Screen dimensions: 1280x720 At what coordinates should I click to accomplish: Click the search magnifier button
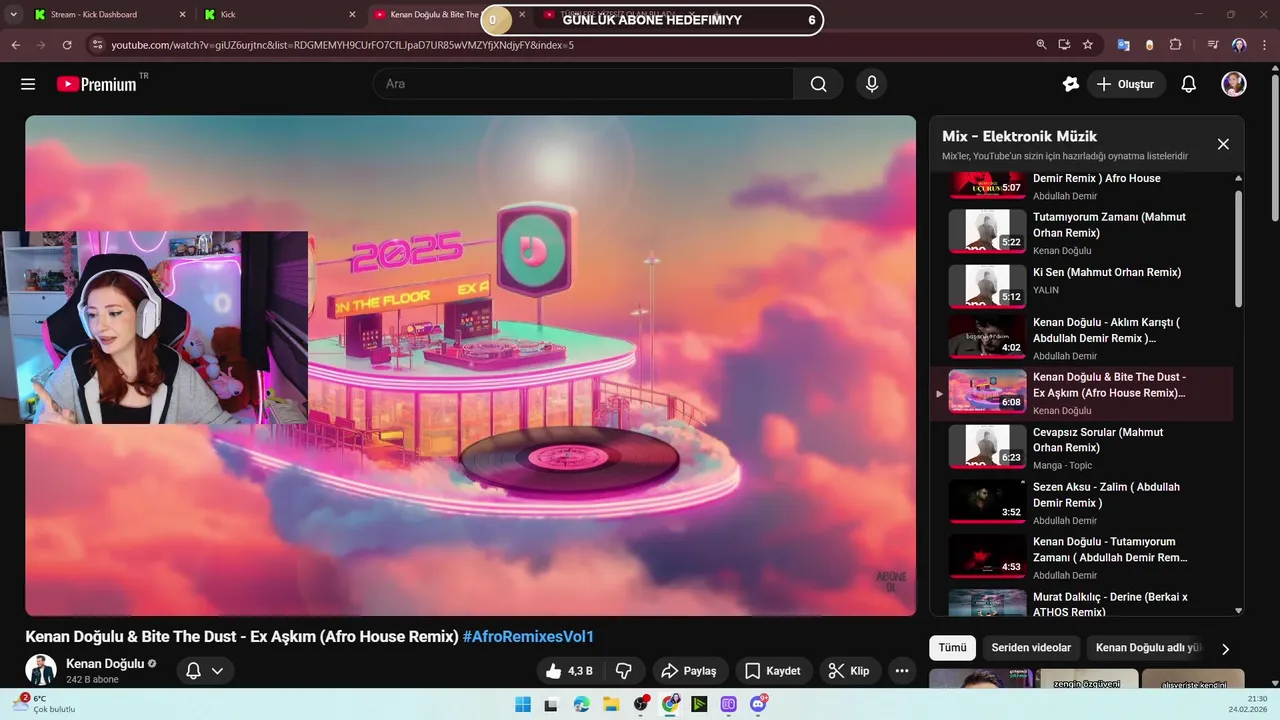click(819, 84)
